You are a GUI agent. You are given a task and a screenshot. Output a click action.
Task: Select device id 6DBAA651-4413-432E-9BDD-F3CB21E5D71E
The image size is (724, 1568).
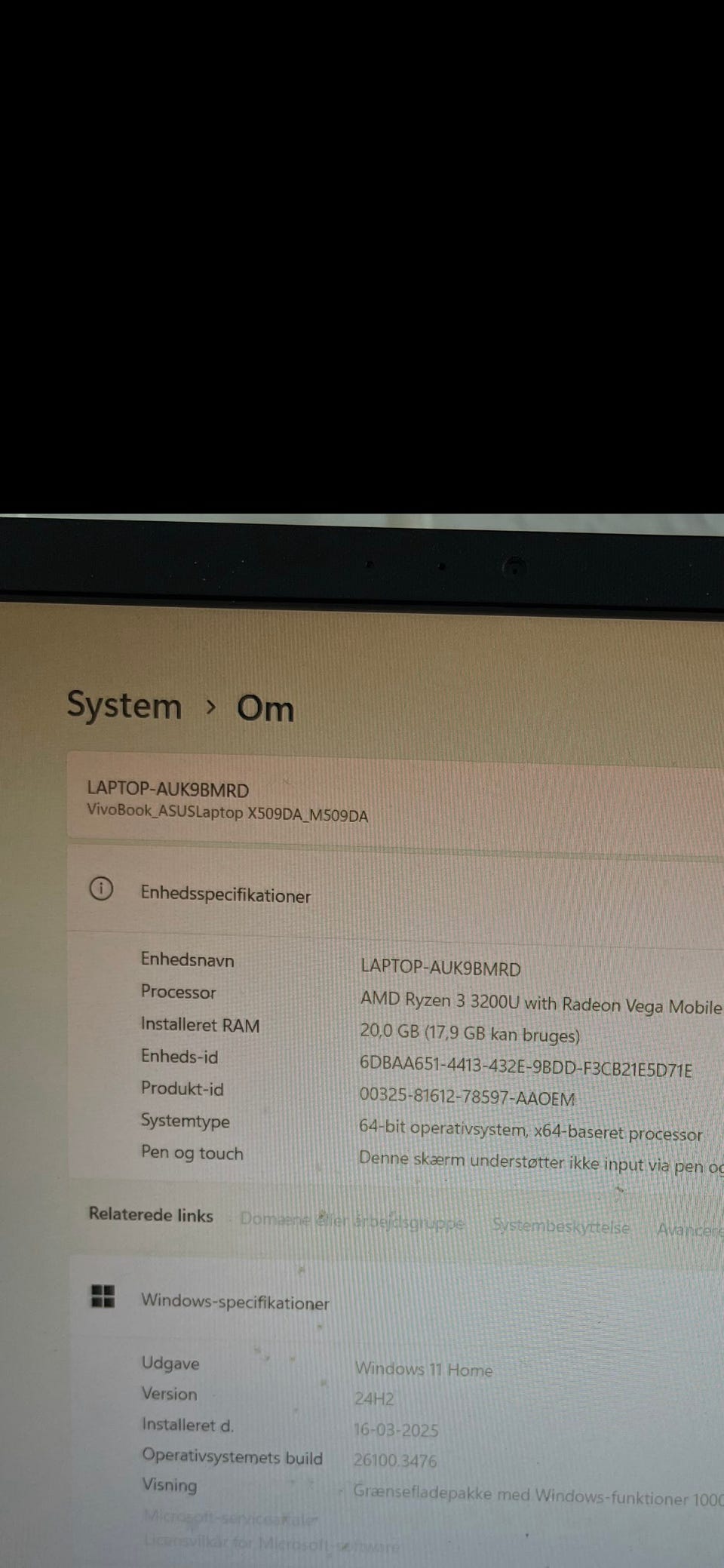(x=526, y=1066)
